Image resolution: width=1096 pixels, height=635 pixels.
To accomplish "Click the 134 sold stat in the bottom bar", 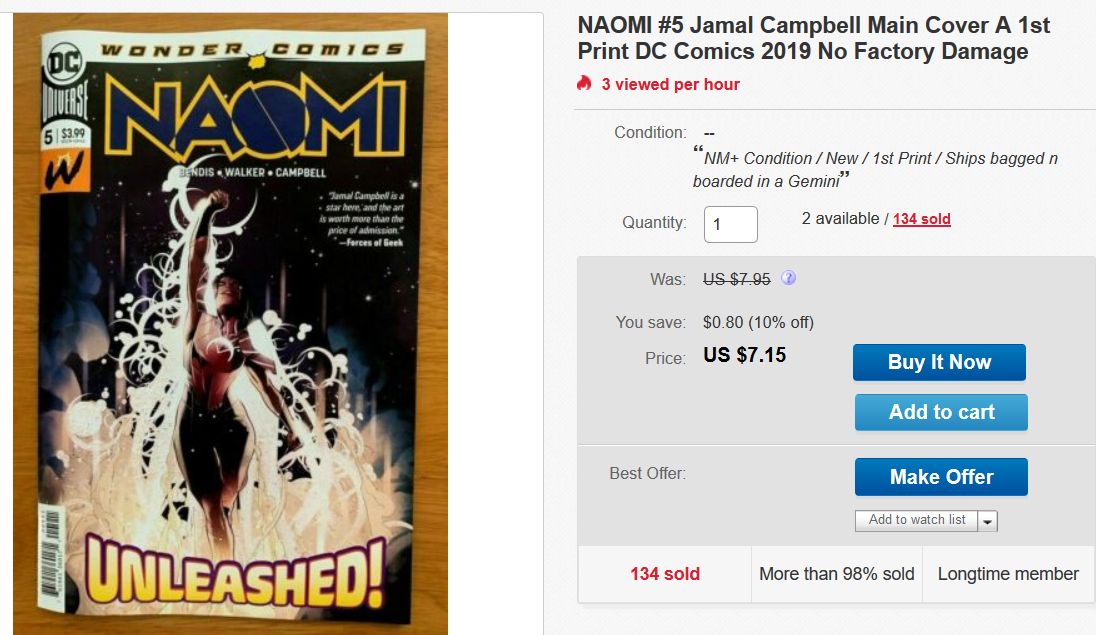I will pos(664,574).
